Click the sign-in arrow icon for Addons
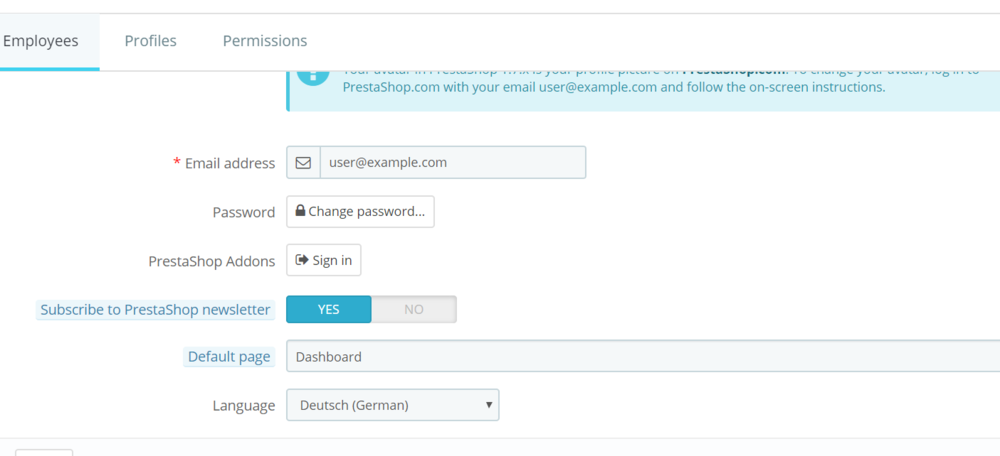 [301, 260]
